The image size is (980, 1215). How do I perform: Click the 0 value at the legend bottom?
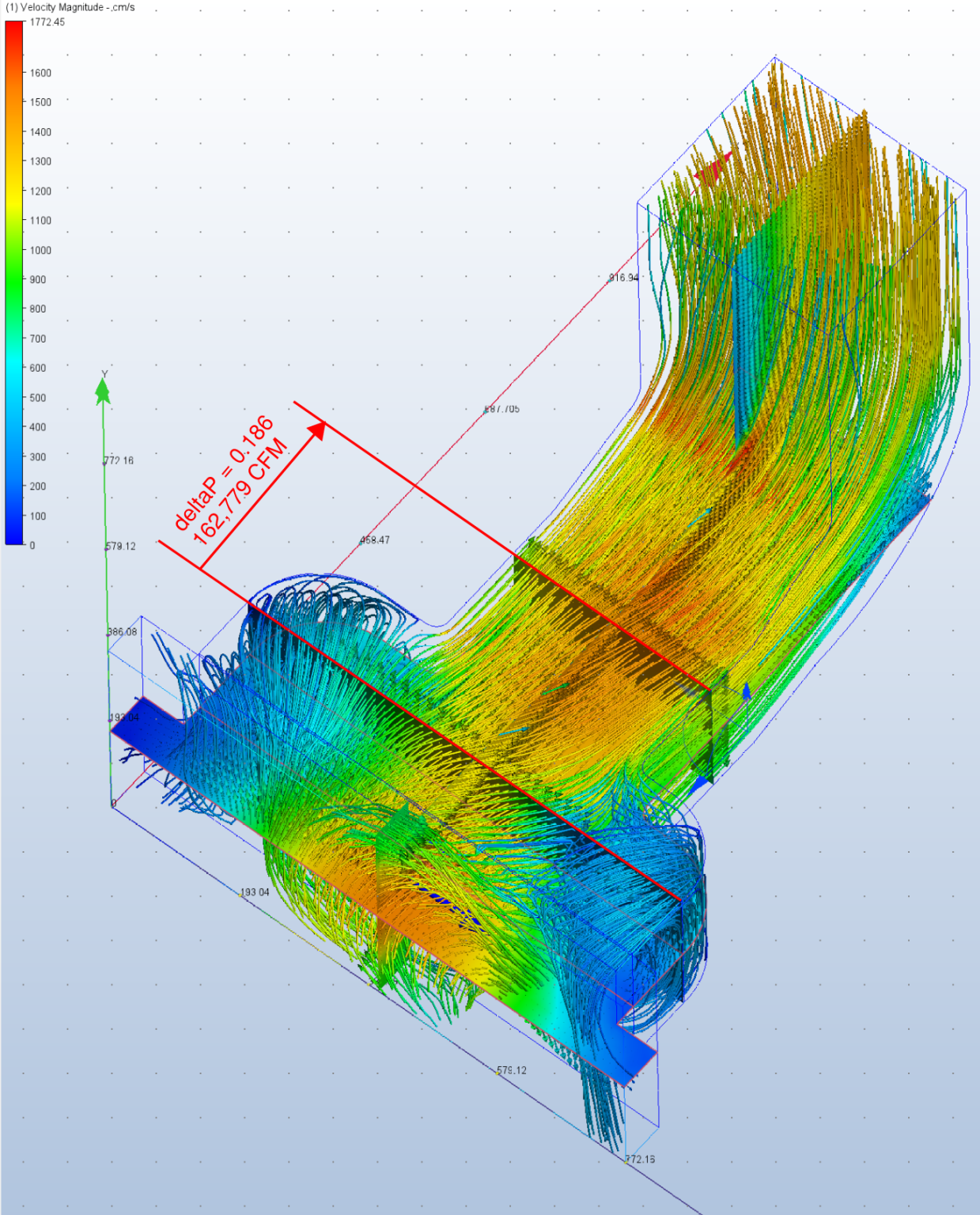coord(32,543)
